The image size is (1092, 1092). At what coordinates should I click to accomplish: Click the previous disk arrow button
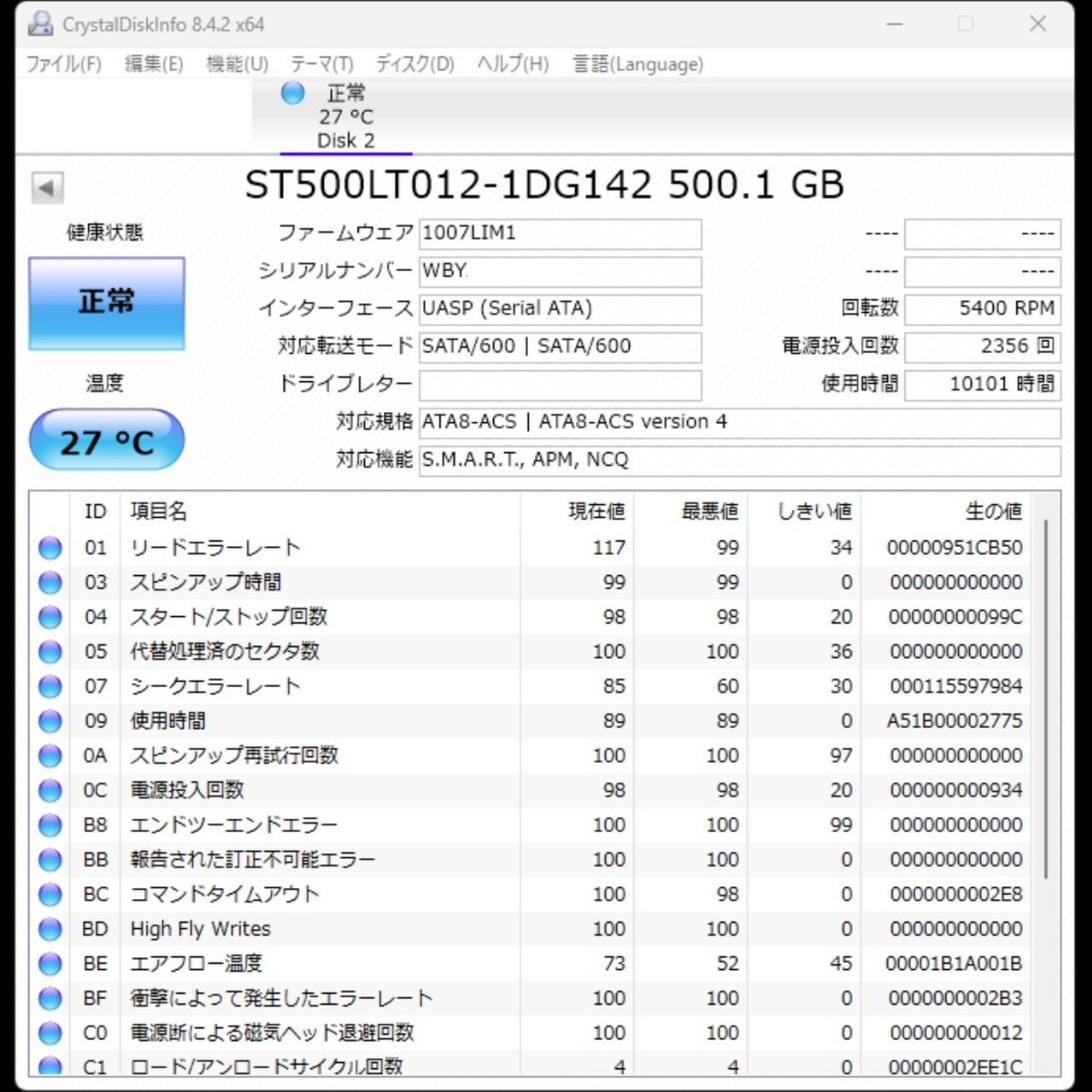[47, 188]
